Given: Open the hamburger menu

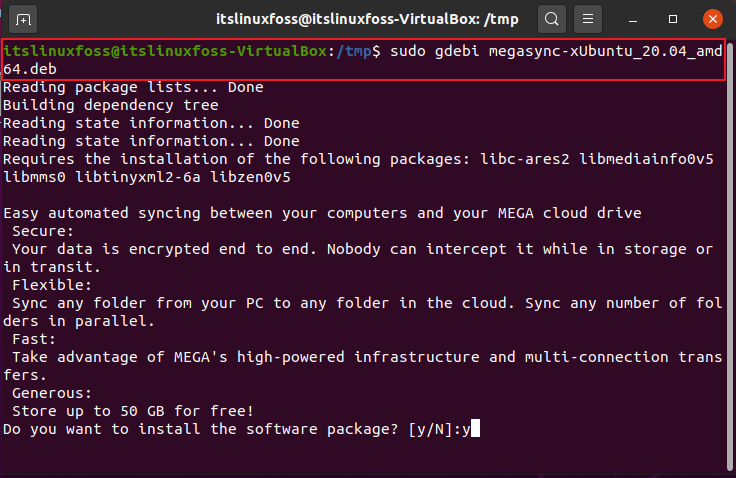Looking at the screenshot, I should click(588, 19).
